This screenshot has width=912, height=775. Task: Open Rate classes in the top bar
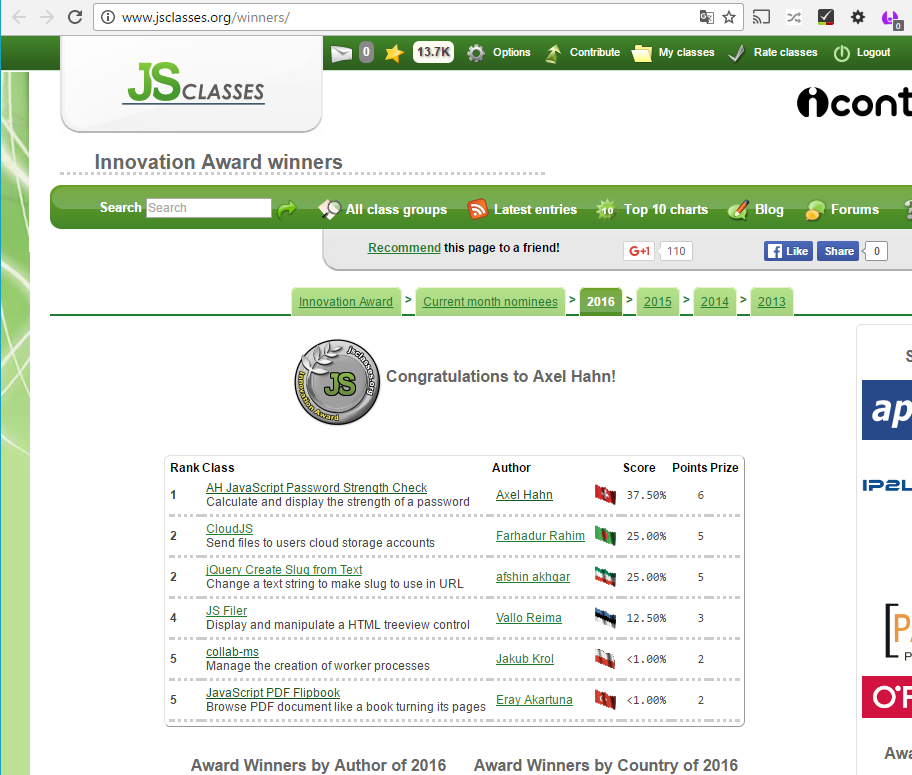(773, 53)
